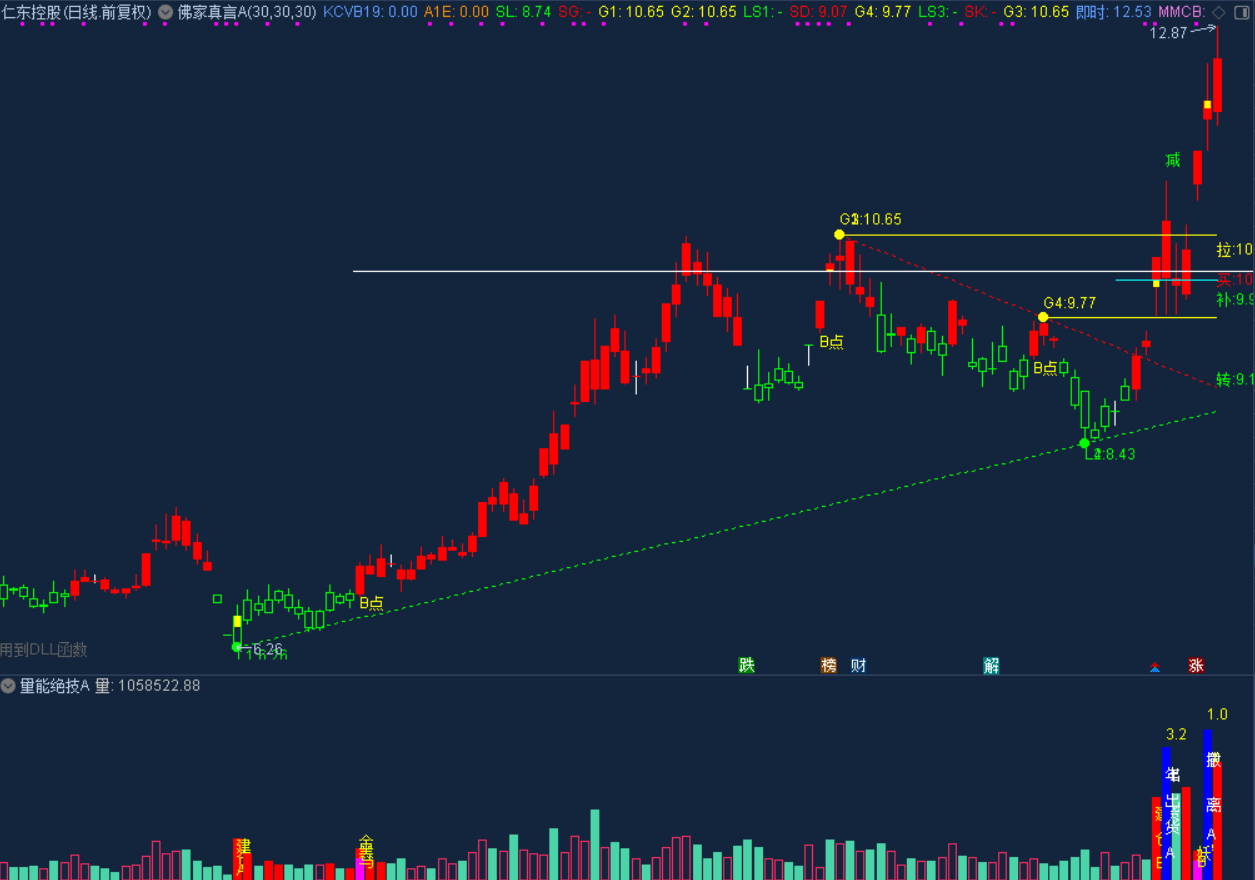Select the cyan horizontal price line
This screenshot has width=1255, height=880.
(x=1166, y=280)
